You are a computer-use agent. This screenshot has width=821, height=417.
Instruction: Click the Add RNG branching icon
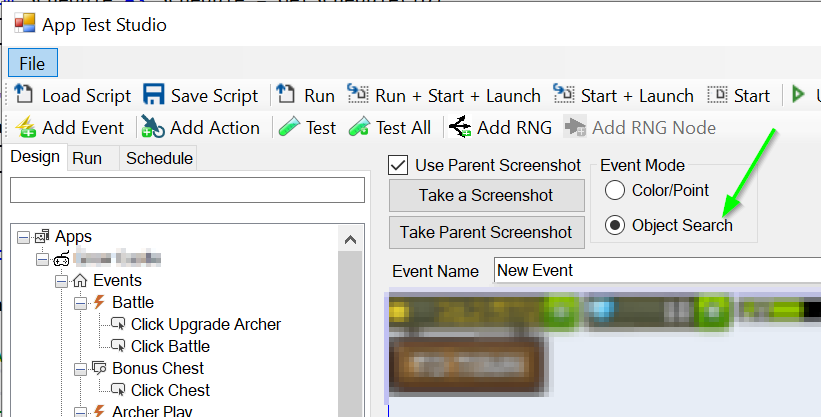click(460, 127)
